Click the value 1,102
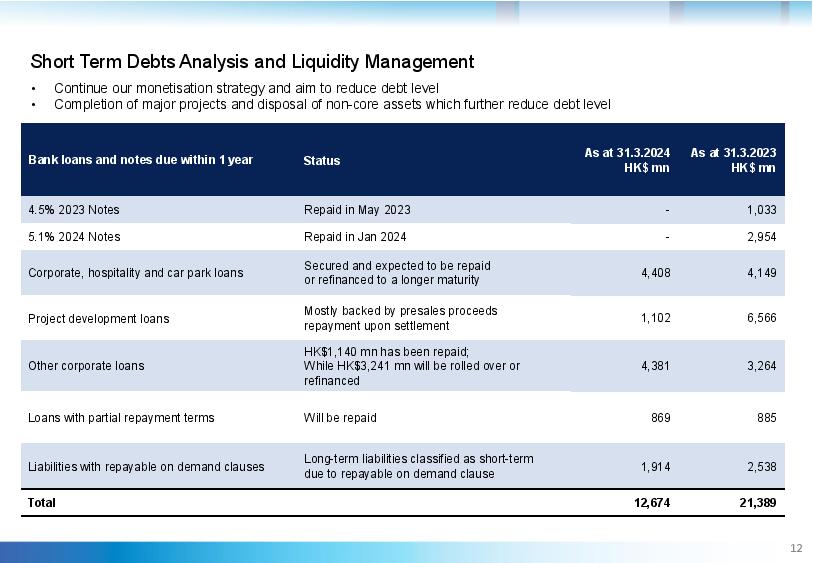 (656, 318)
